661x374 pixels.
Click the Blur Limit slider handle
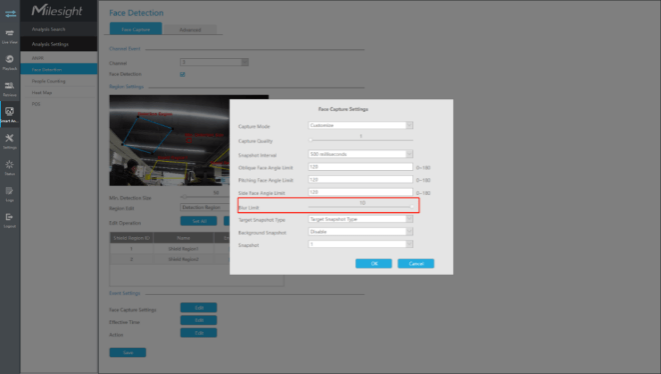click(412, 207)
